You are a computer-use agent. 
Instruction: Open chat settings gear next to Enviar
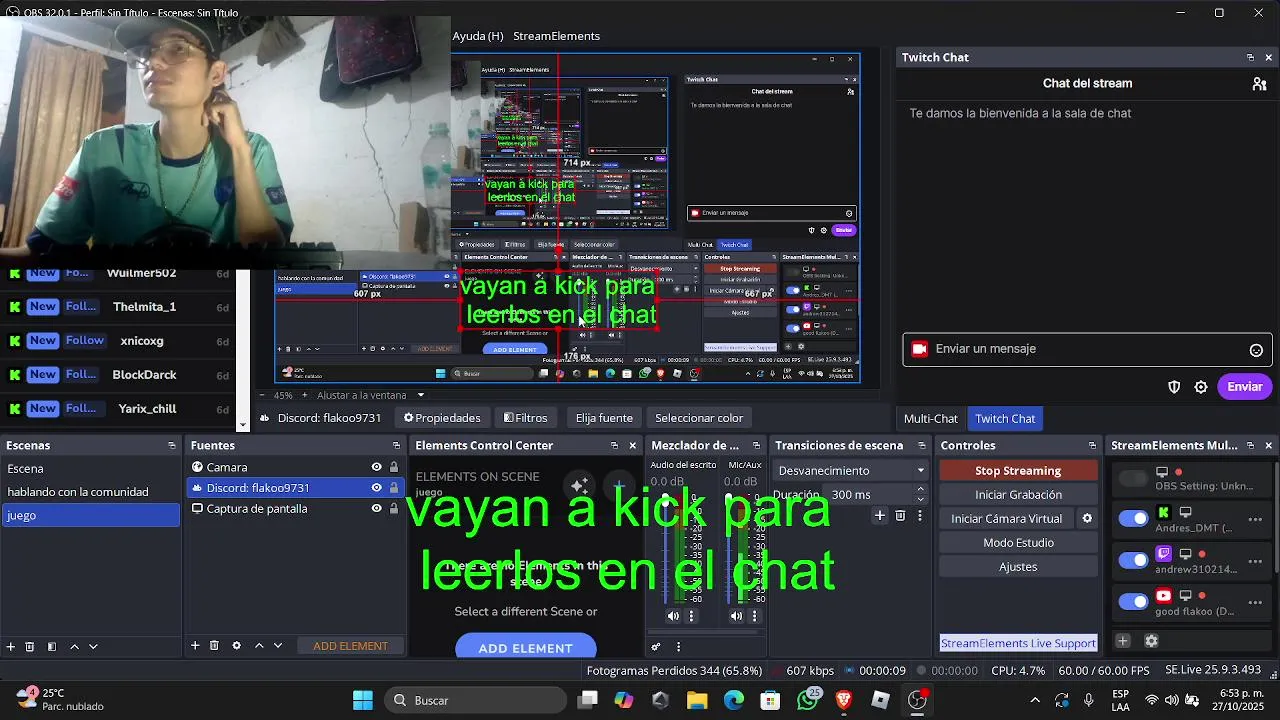[x=1201, y=387]
